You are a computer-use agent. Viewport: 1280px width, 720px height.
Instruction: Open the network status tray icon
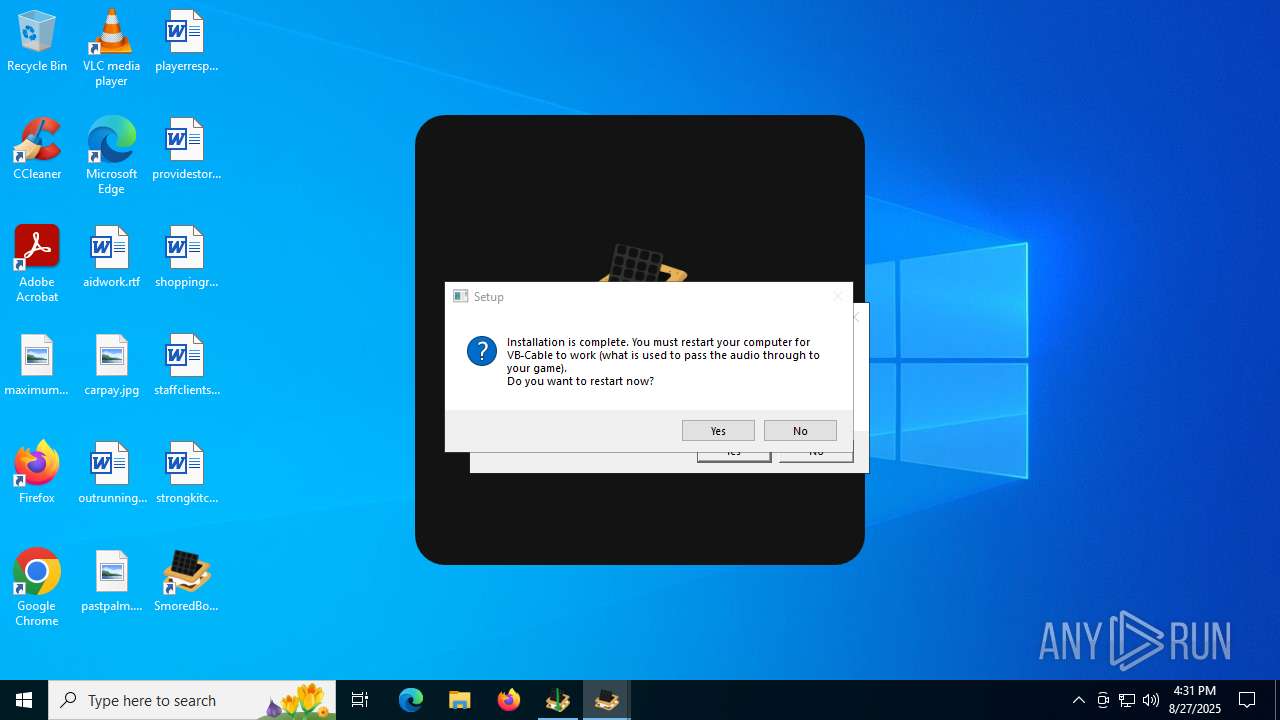pos(1127,700)
